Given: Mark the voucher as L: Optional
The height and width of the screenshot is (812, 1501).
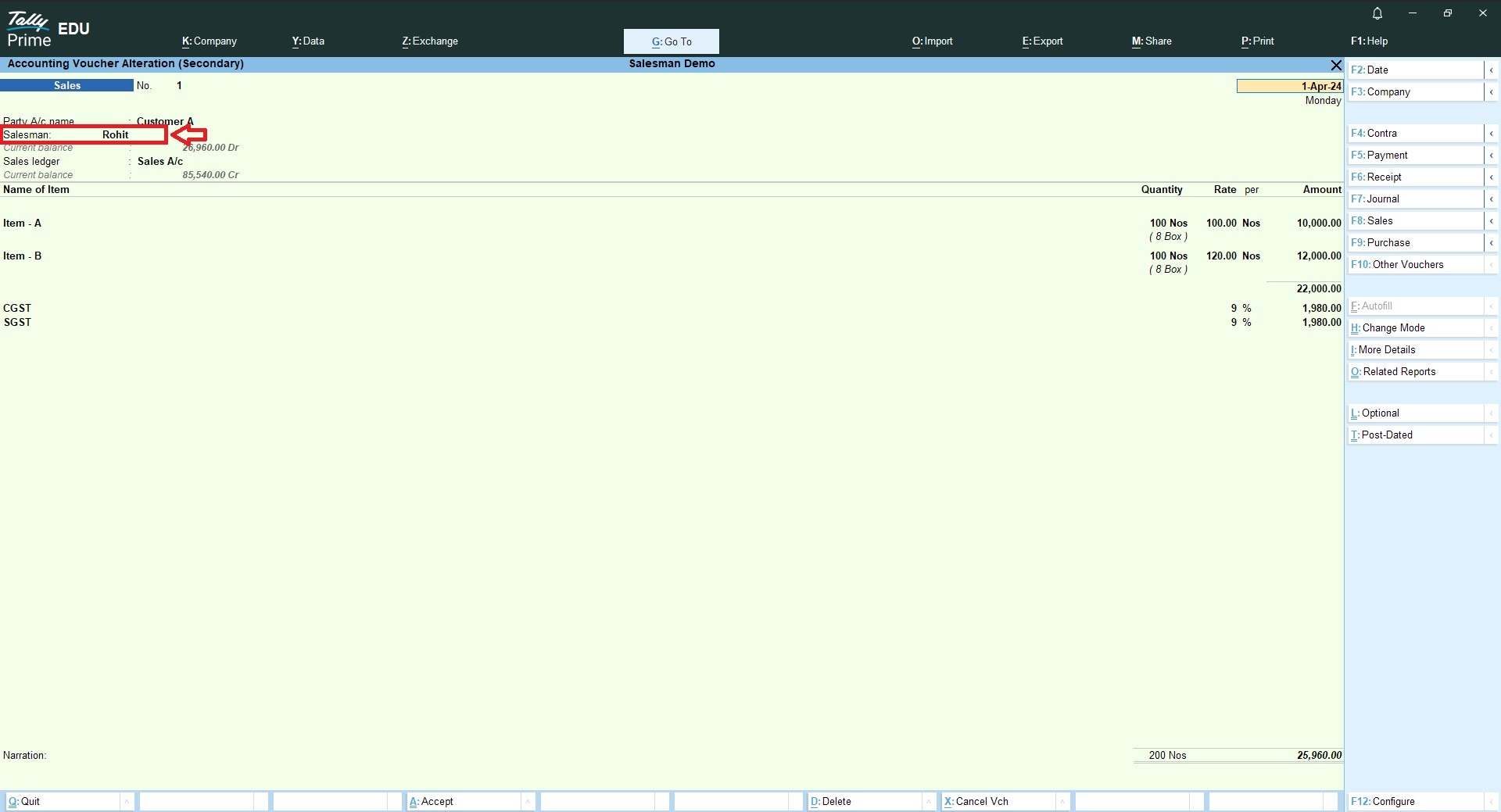Looking at the screenshot, I should point(1415,413).
